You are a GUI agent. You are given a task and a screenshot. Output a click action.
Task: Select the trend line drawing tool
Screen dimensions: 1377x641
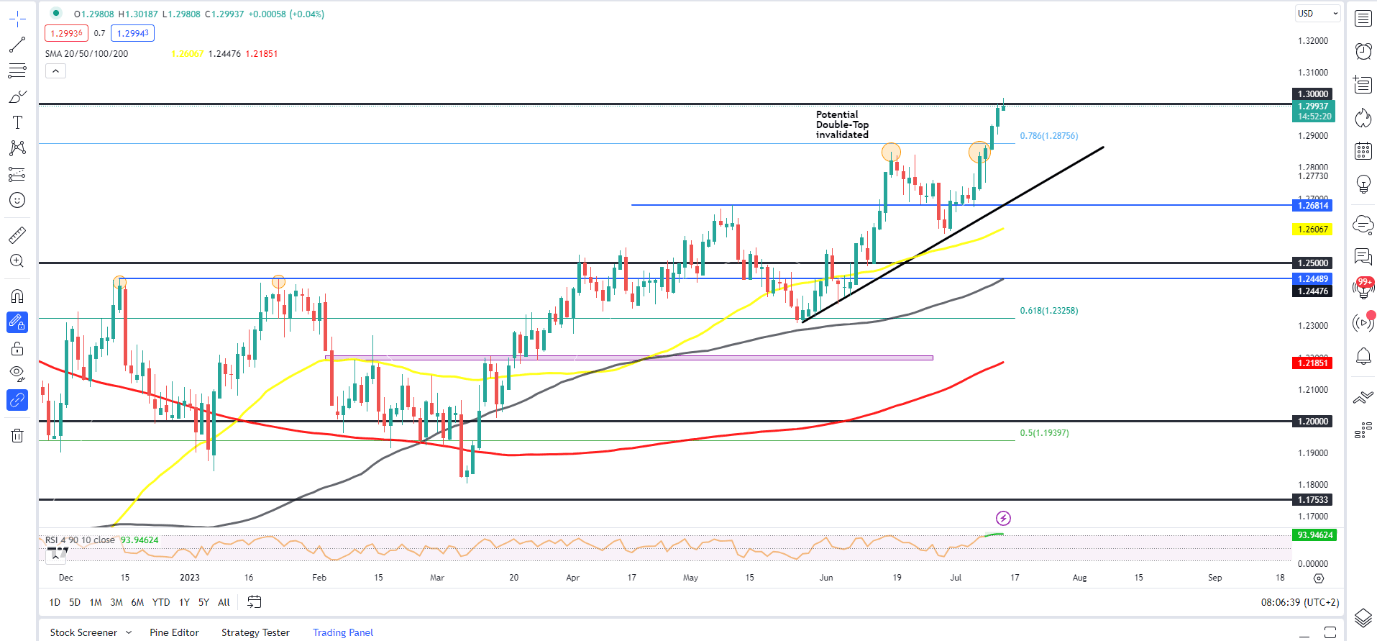(x=17, y=45)
